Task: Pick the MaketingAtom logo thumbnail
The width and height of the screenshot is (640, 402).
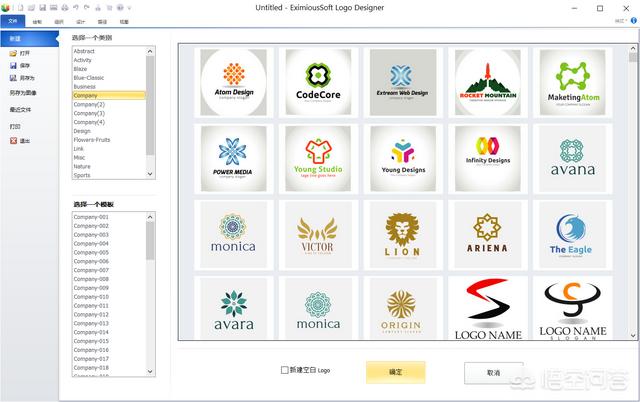Action: click(573, 82)
